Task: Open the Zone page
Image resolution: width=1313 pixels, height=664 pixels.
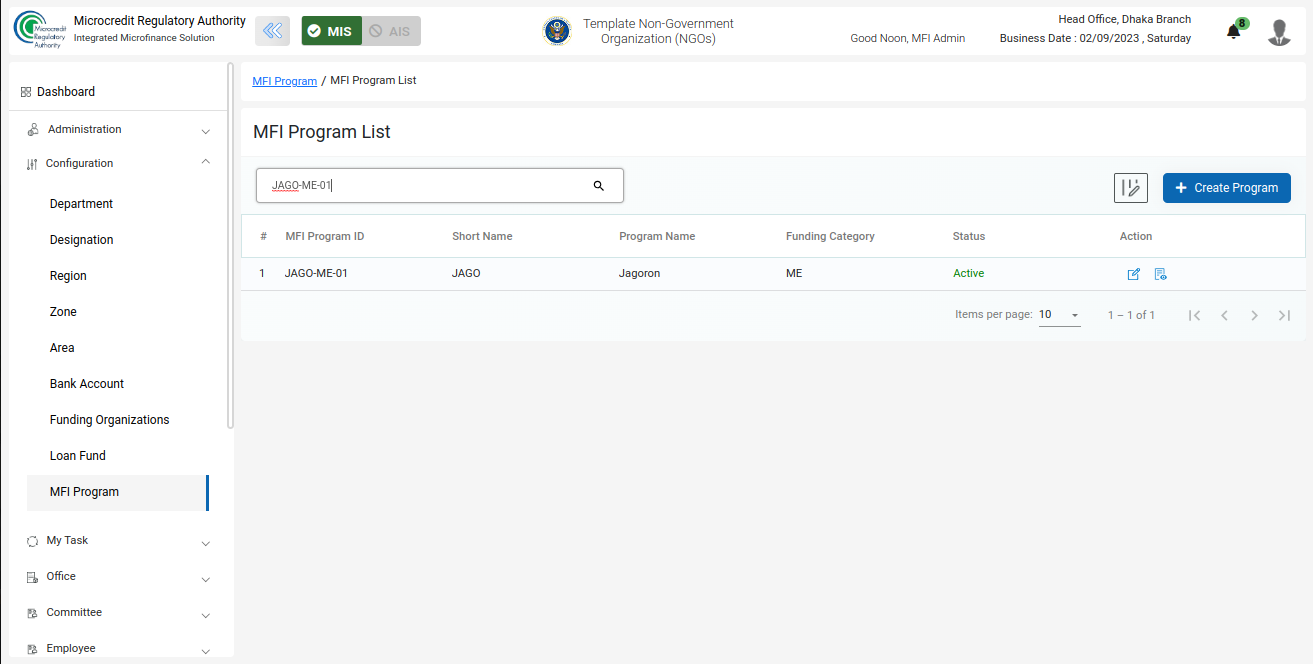Action: [x=63, y=312]
